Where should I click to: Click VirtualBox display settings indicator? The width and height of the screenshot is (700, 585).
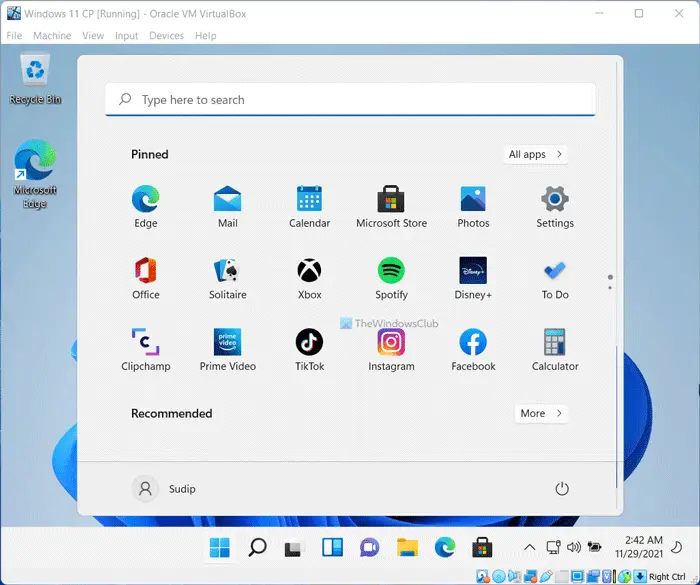(x=577, y=577)
